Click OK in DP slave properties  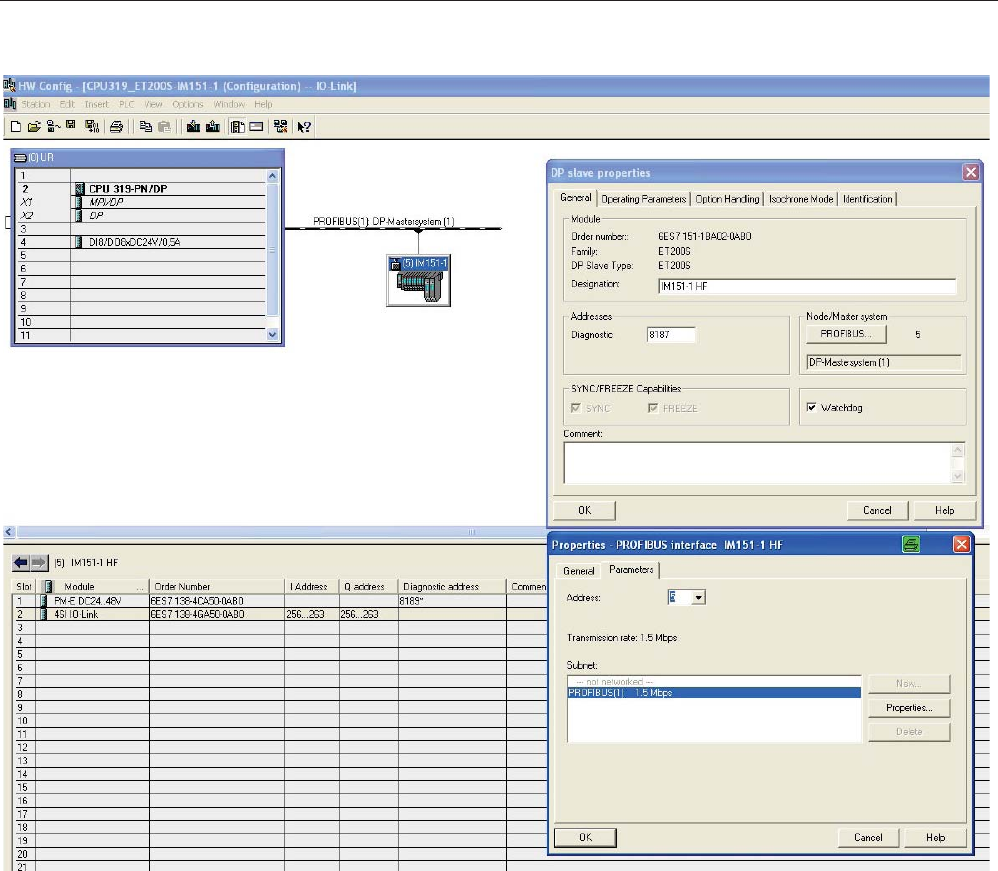(584, 511)
